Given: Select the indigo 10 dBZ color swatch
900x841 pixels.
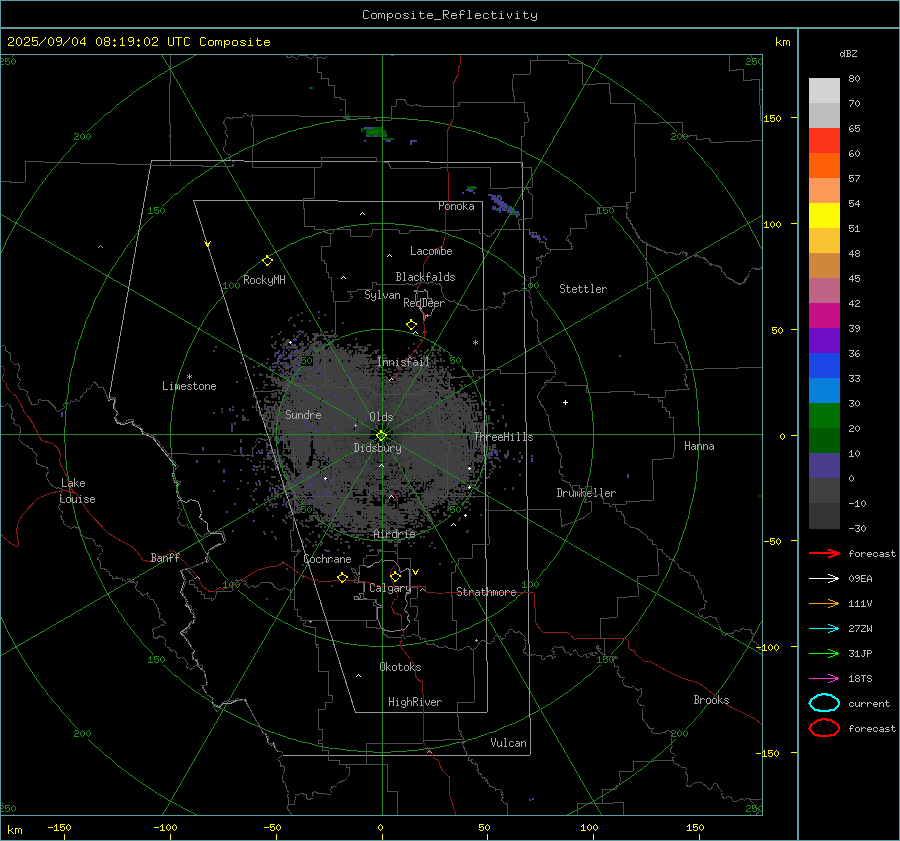Looking at the screenshot, I should (x=824, y=465).
